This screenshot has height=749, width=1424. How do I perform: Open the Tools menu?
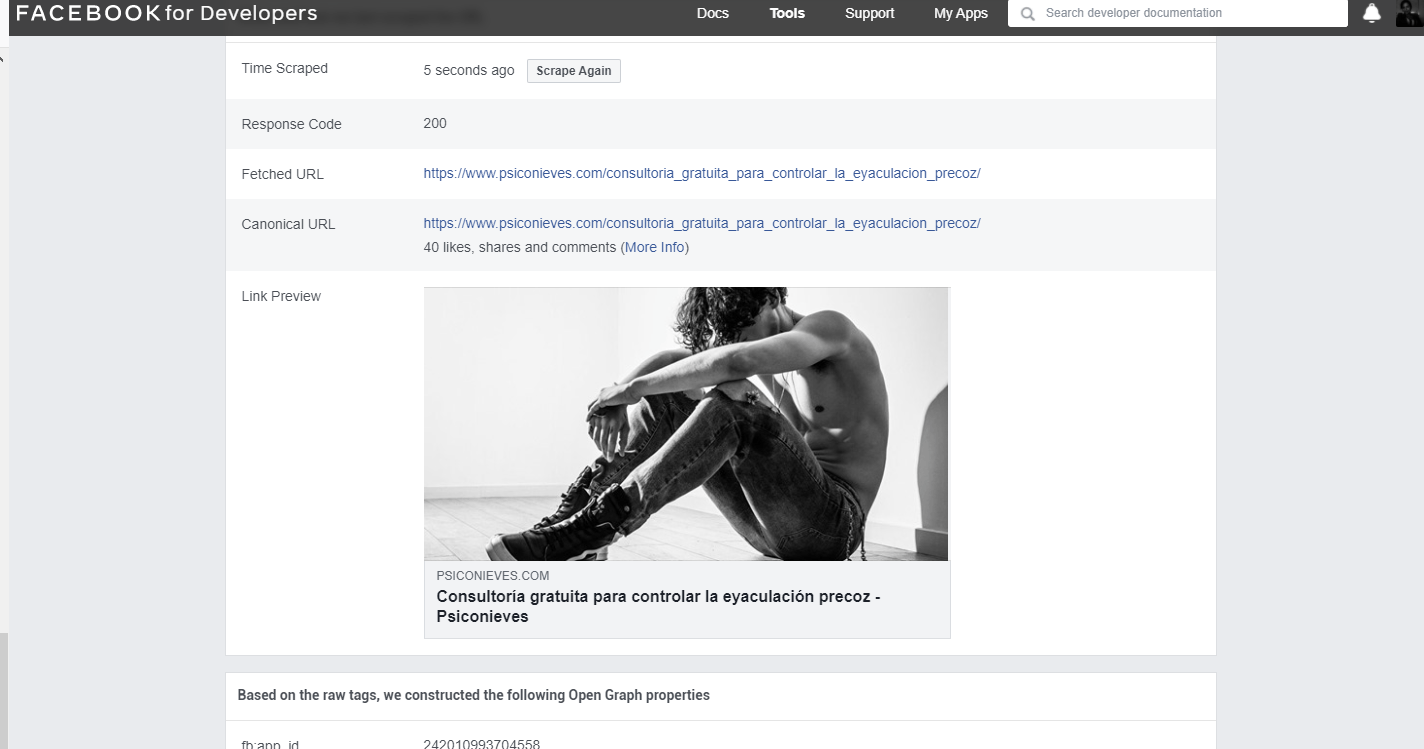click(x=787, y=13)
